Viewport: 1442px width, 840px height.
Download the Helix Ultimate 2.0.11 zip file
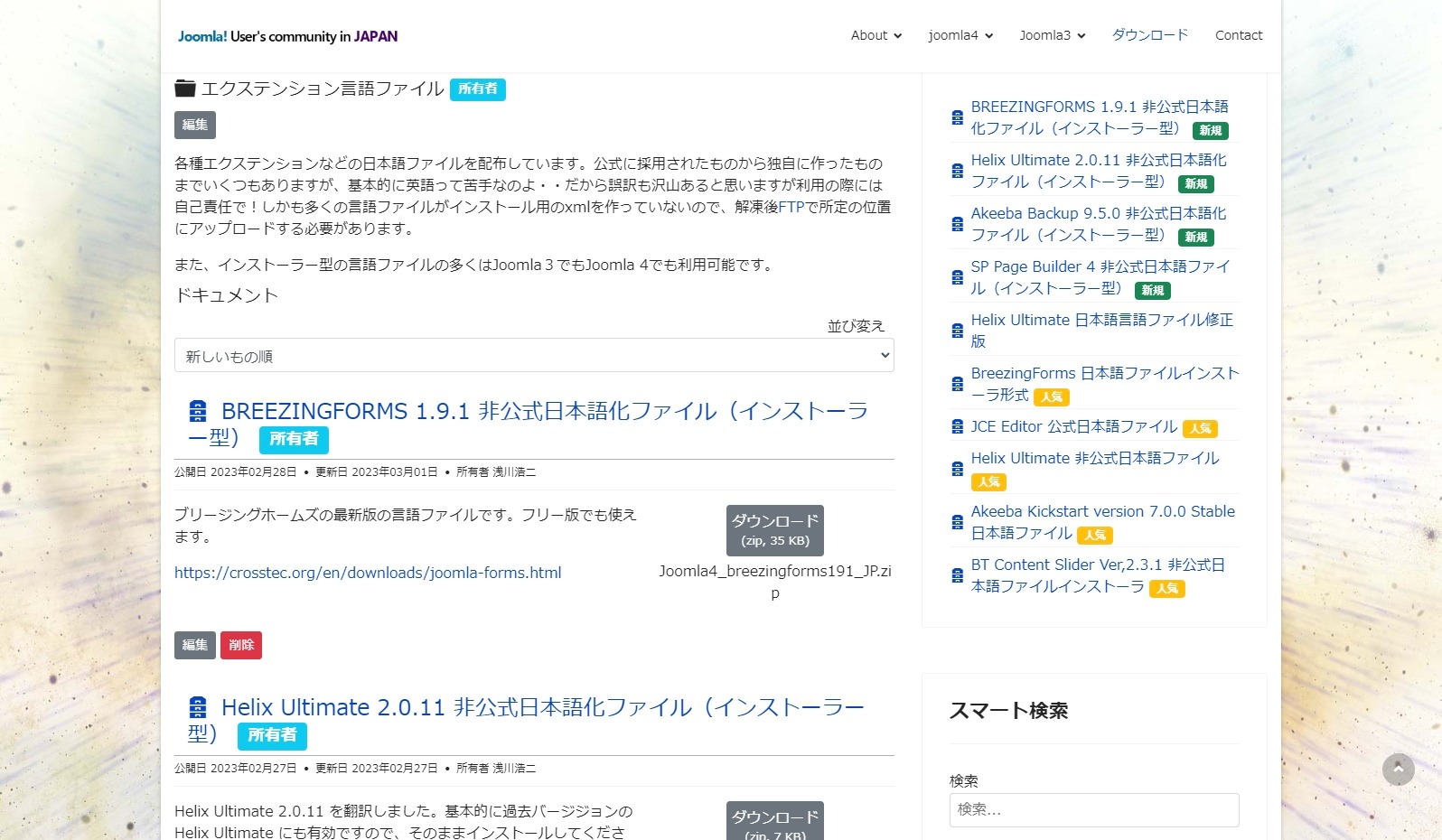click(x=775, y=821)
